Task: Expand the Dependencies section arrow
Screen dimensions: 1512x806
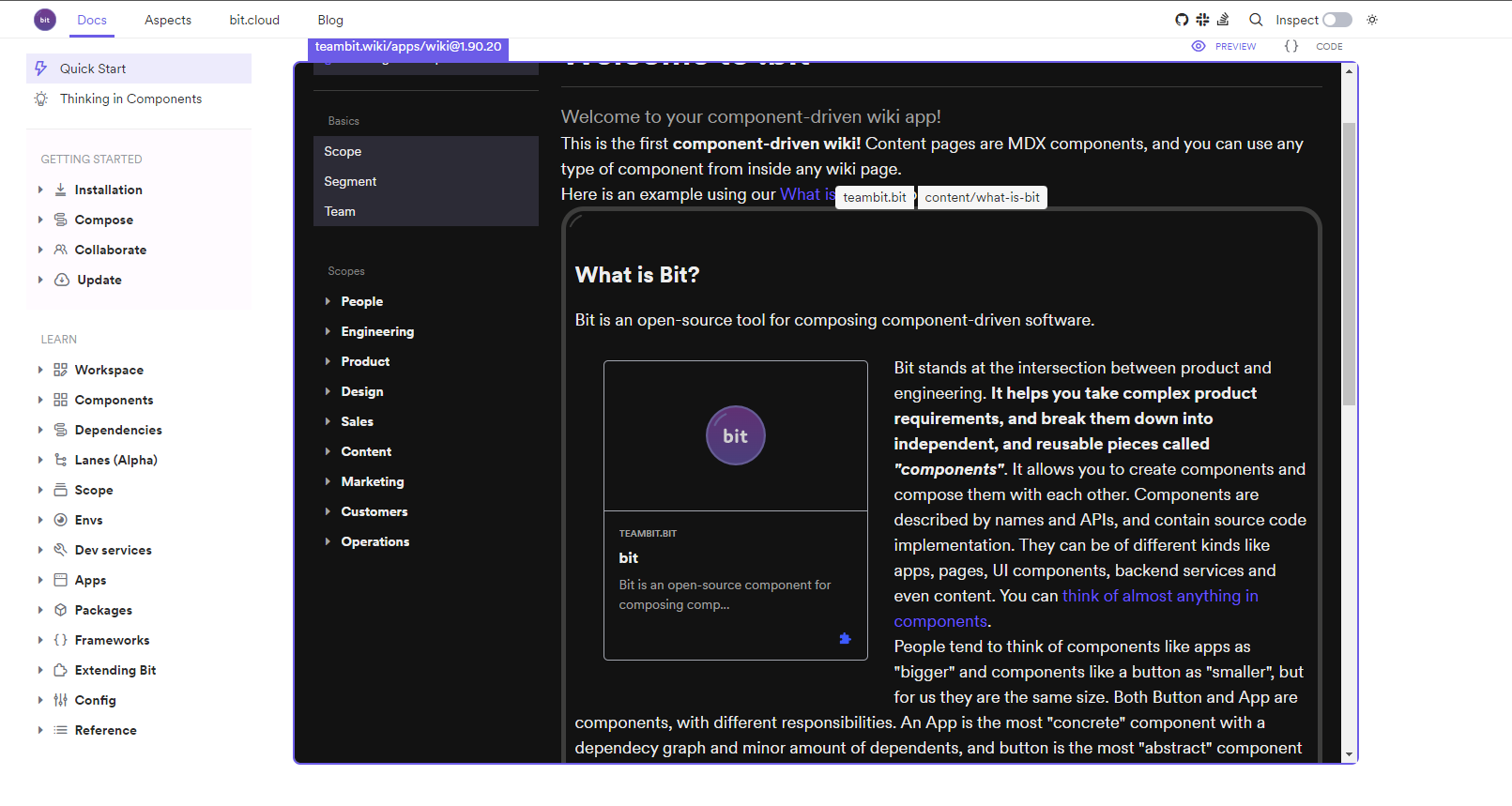Action: click(x=40, y=430)
